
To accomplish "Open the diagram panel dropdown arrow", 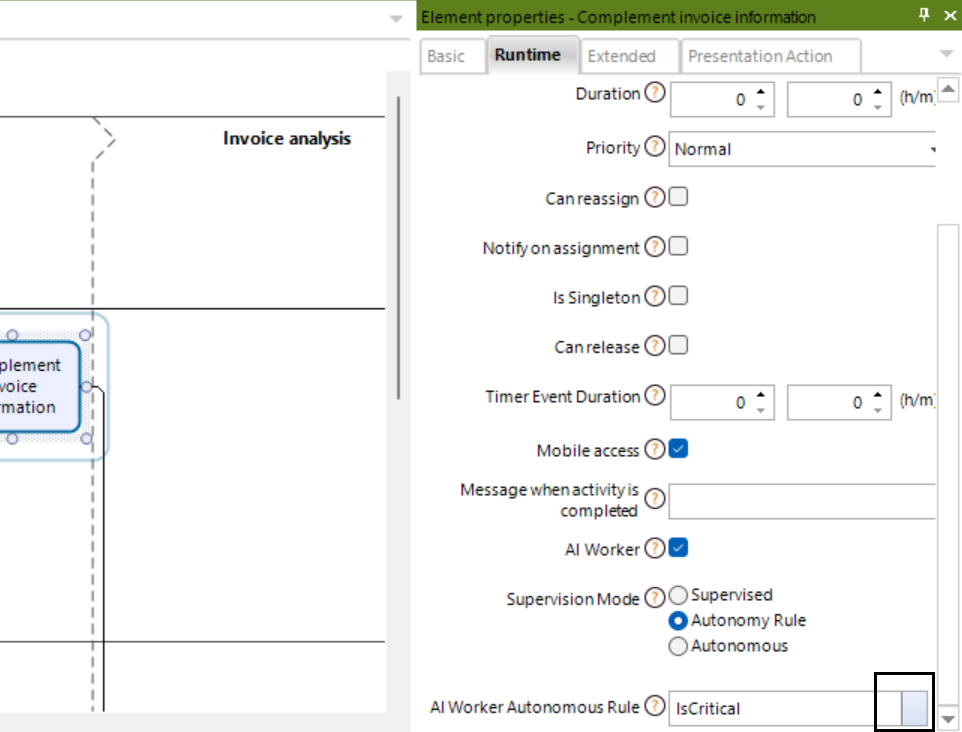I will [396, 19].
